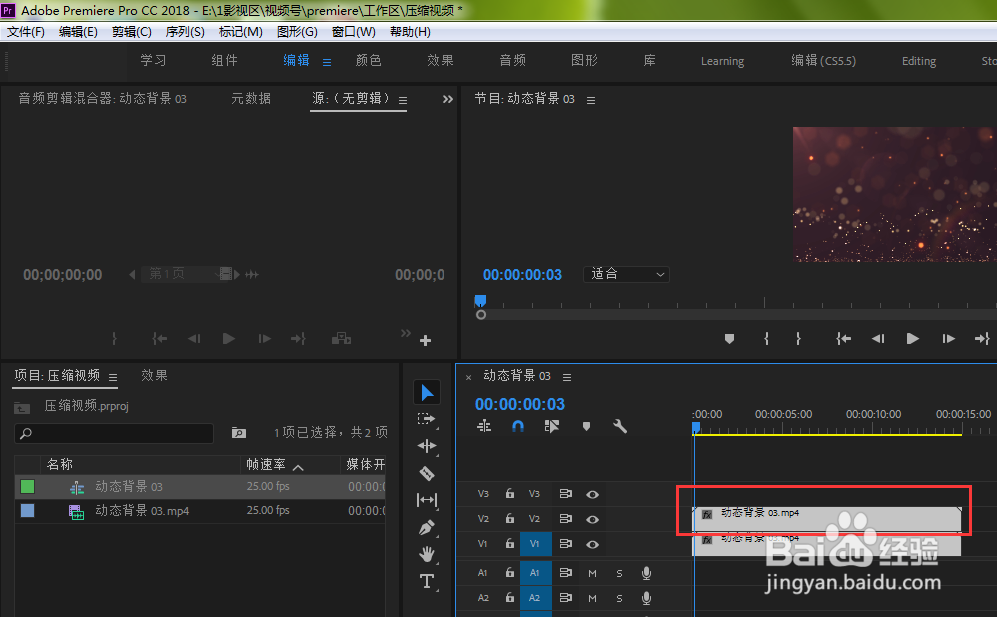Image resolution: width=997 pixels, height=617 pixels.
Task: Open 效果 tab beside project panel
Action: click(155, 375)
